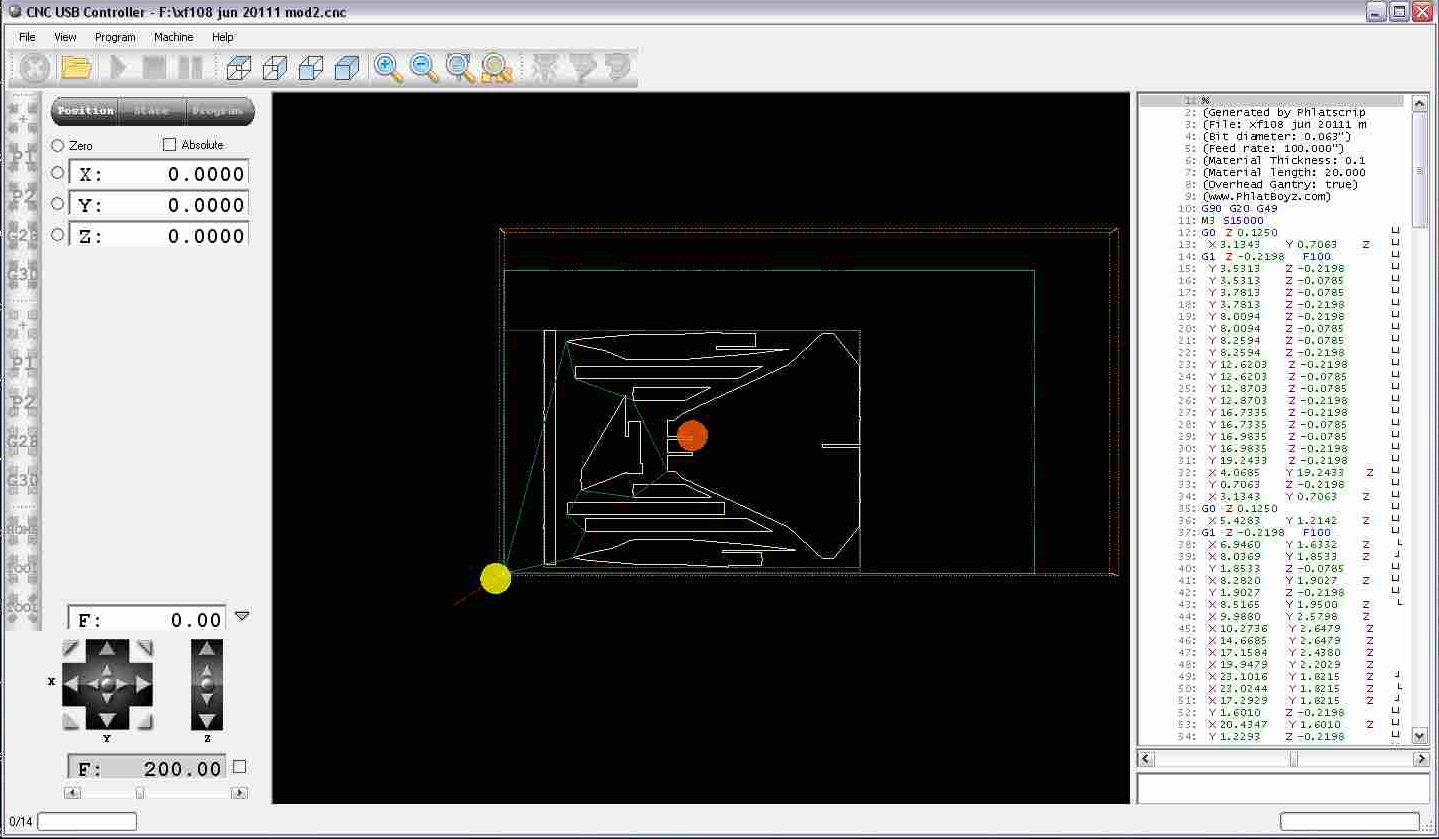Screen dimensions: 1439x839
Task: Open the Machine menu
Action: tap(173, 37)
